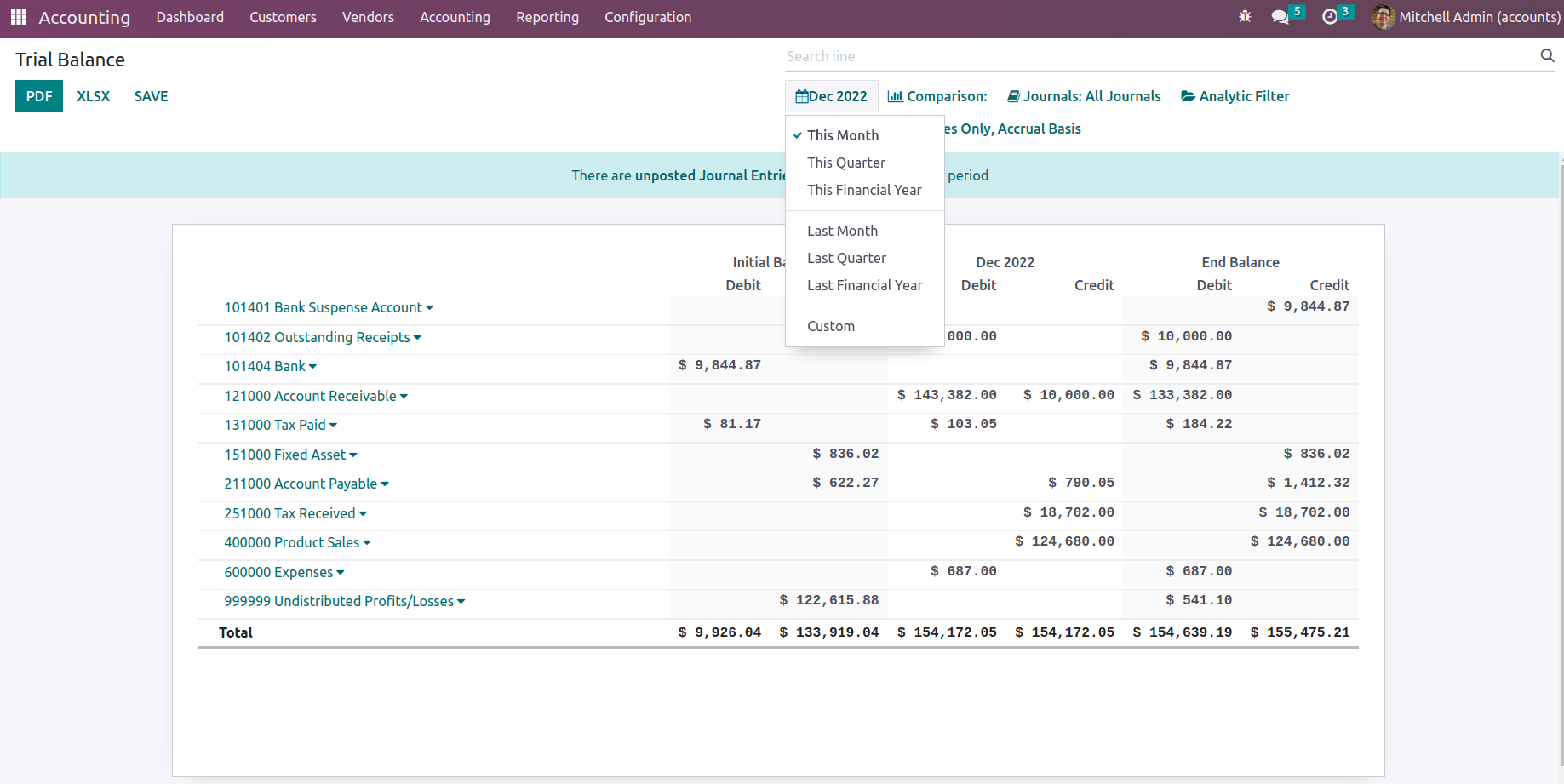Click the End Balance column header
The height and width of the screenshot is (784, 1564).
click(x=1240, y=262)
